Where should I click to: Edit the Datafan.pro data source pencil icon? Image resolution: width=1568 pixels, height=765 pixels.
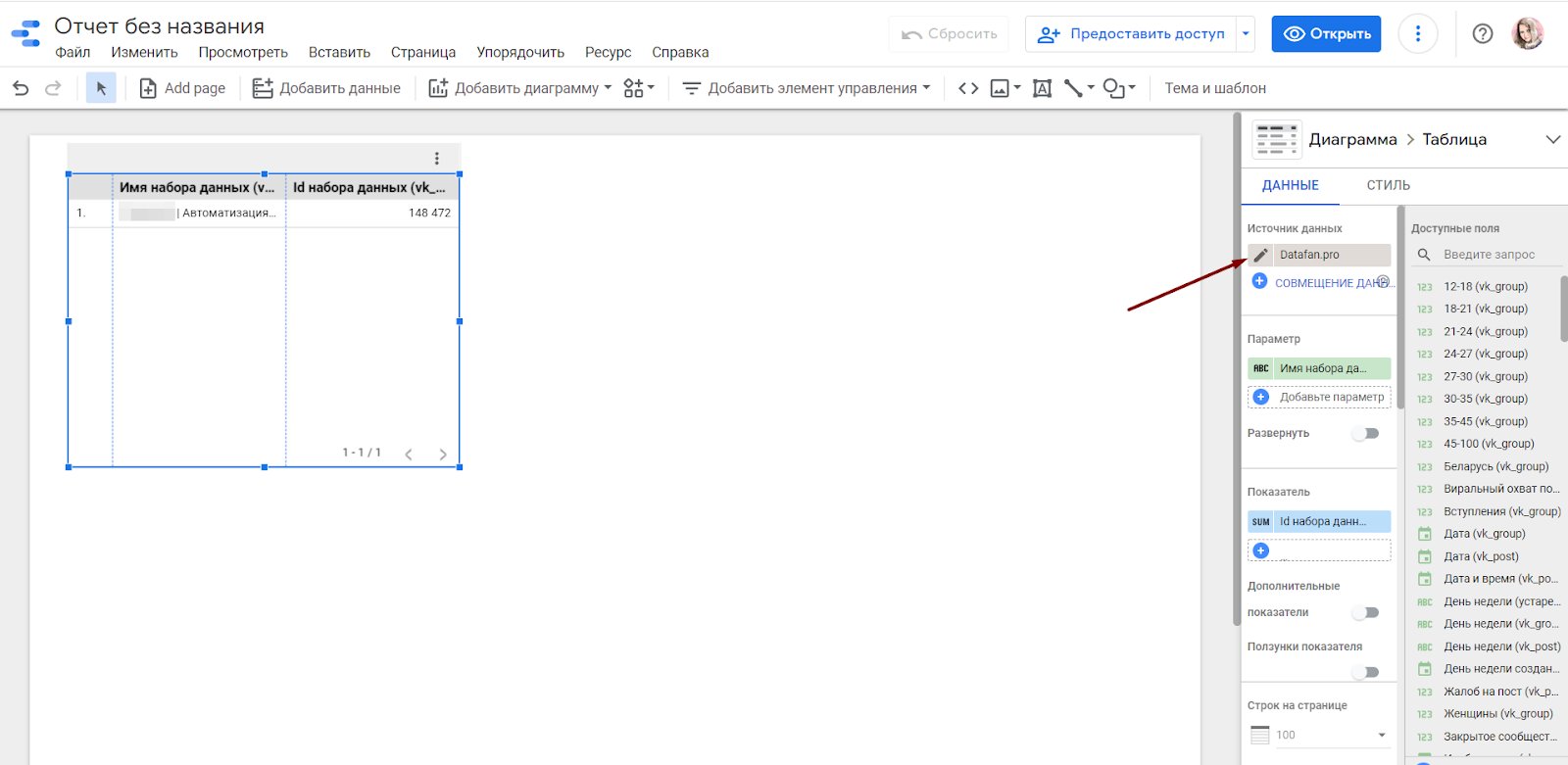coord(1261,255)
